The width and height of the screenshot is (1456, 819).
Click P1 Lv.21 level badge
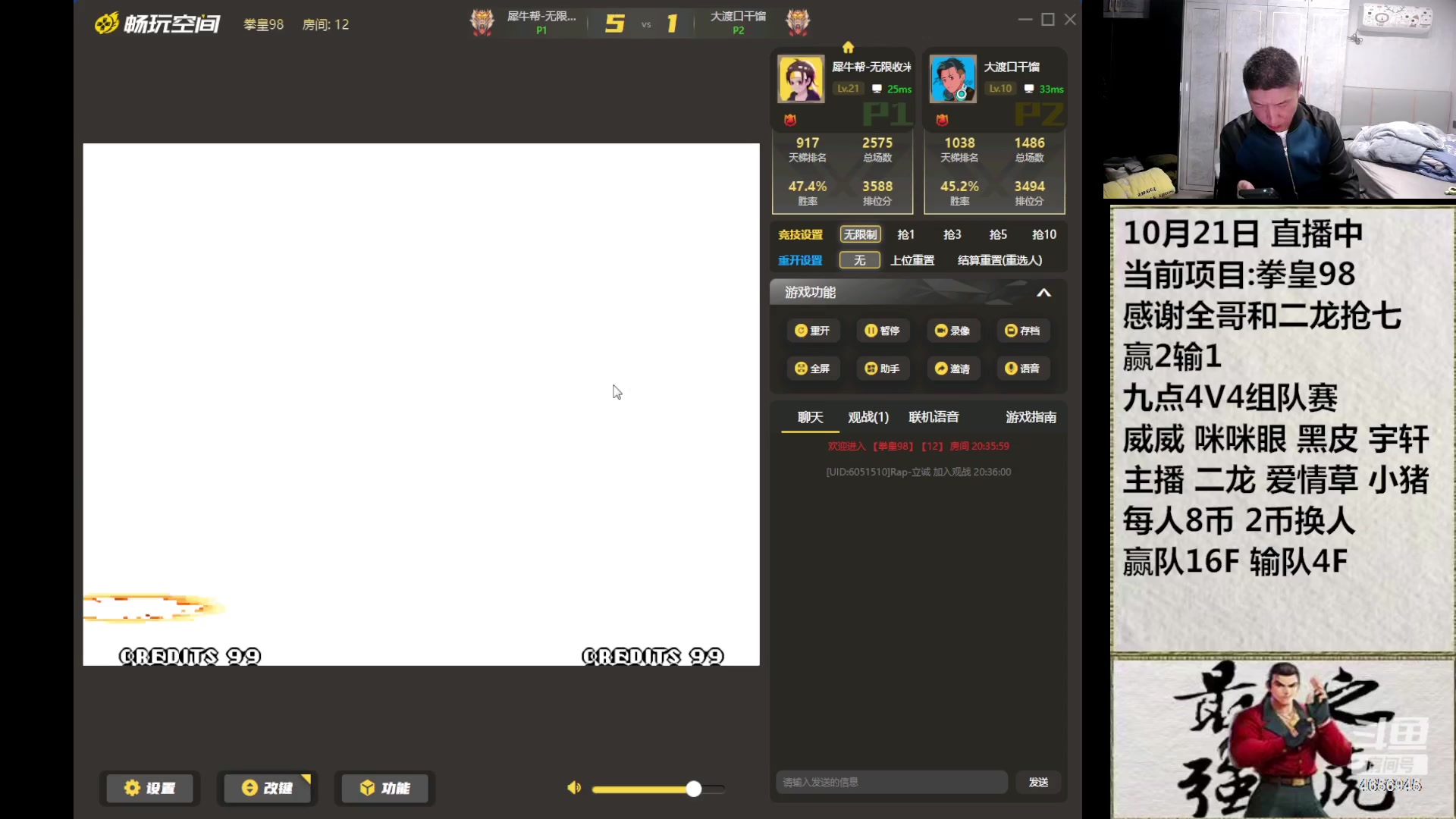(848, 89)
